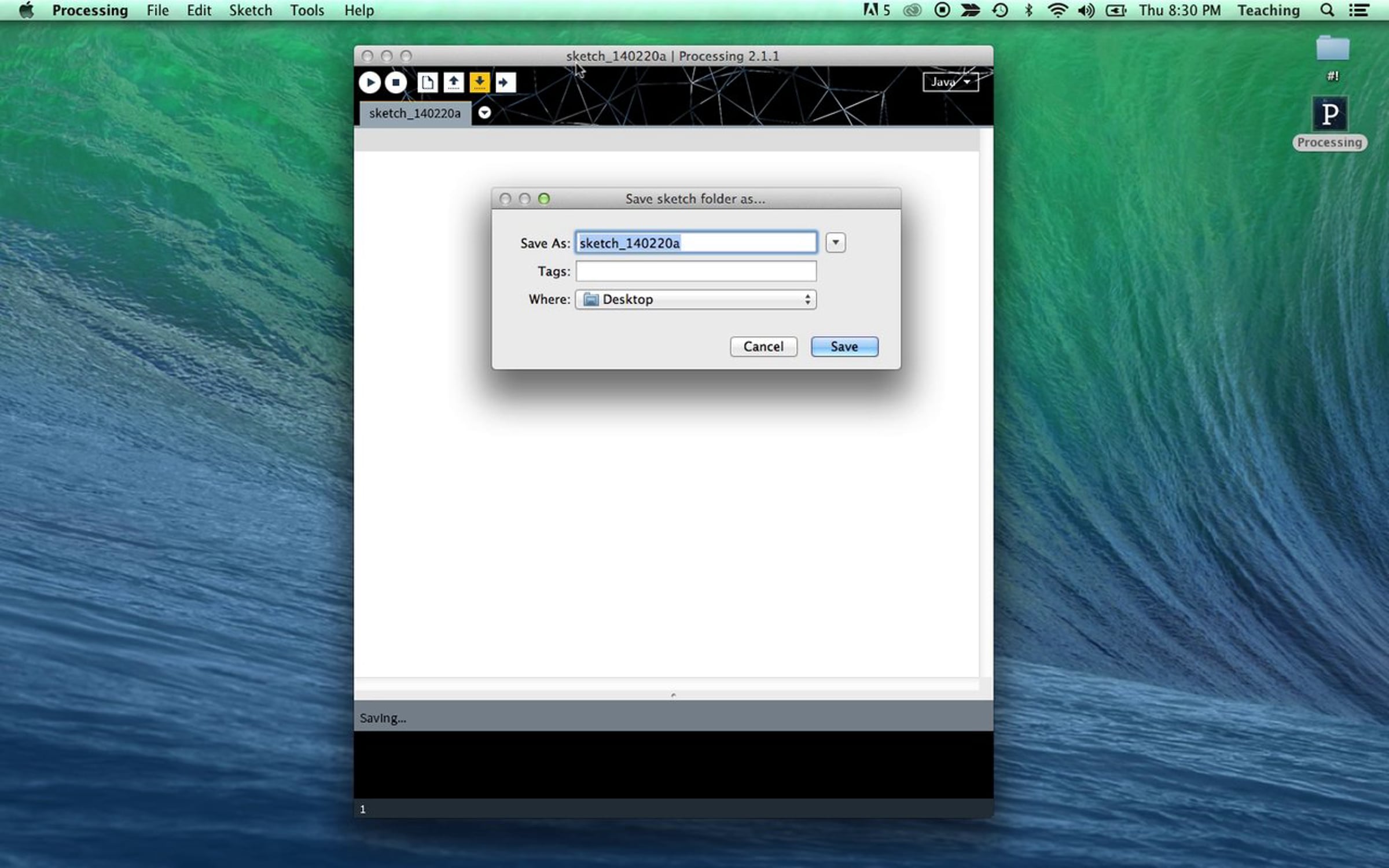Click the Saving... status message
1389x868 pixels.
(383, 718)
